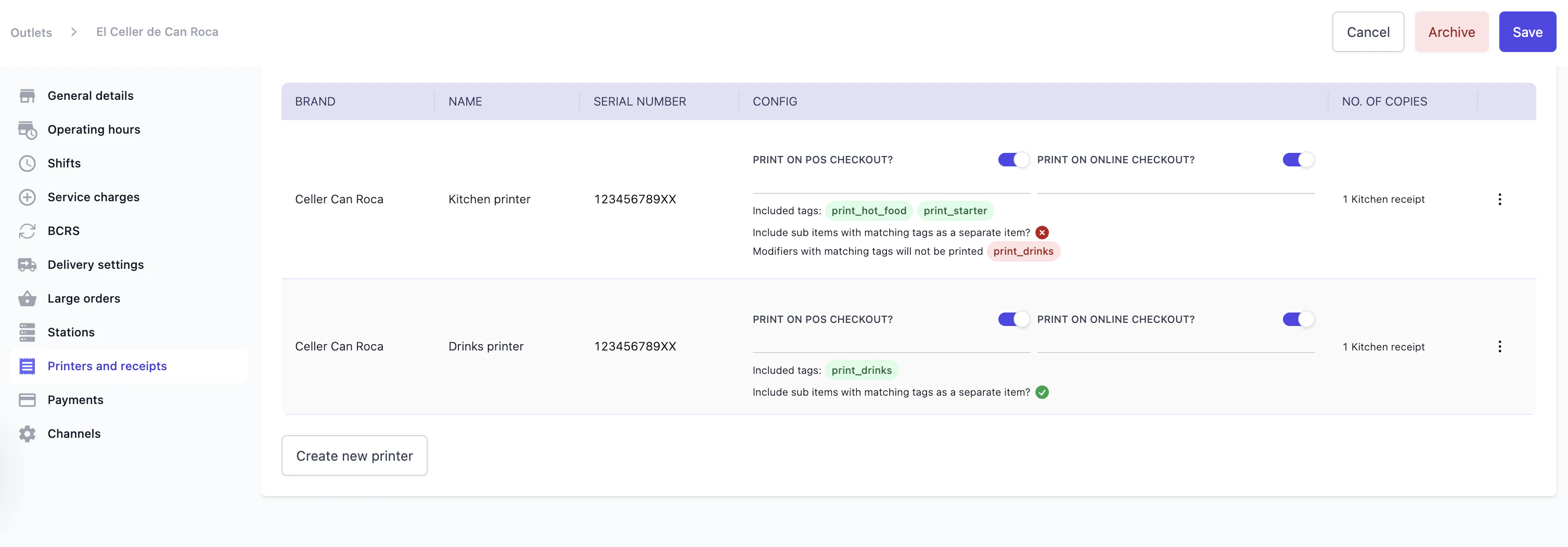
Task: Open Drinks printer three-dot options menu
Action: point(1499,346)
